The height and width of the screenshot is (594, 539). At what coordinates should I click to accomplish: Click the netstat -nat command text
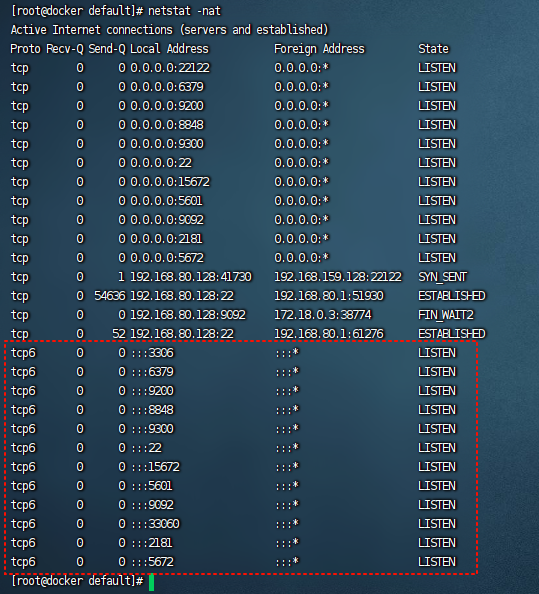(184, 11)
